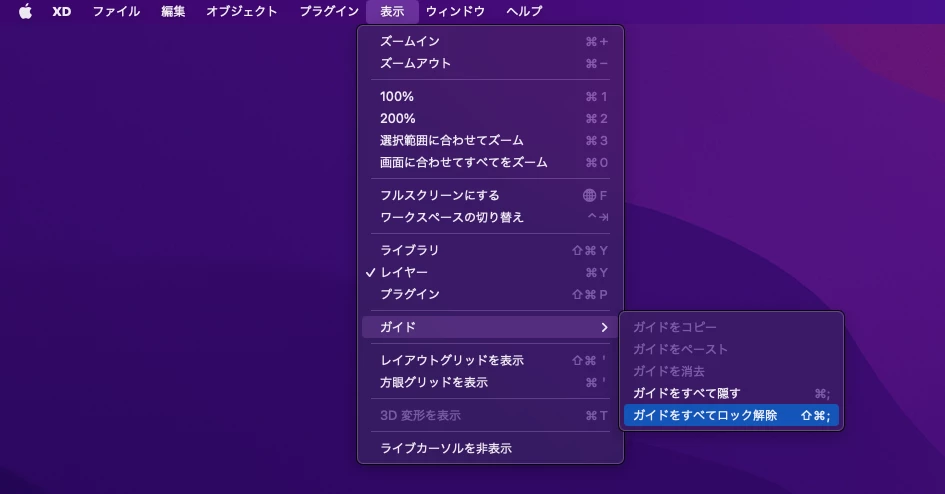Show the ライブラリ panel

[491, 250]
